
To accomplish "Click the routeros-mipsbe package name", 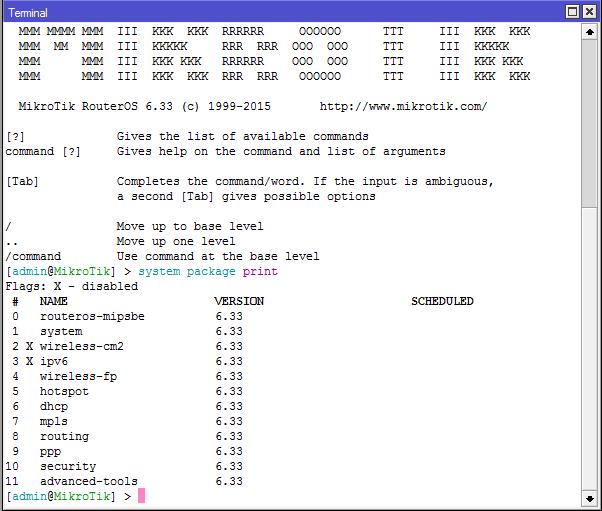I will coord(92,316).
